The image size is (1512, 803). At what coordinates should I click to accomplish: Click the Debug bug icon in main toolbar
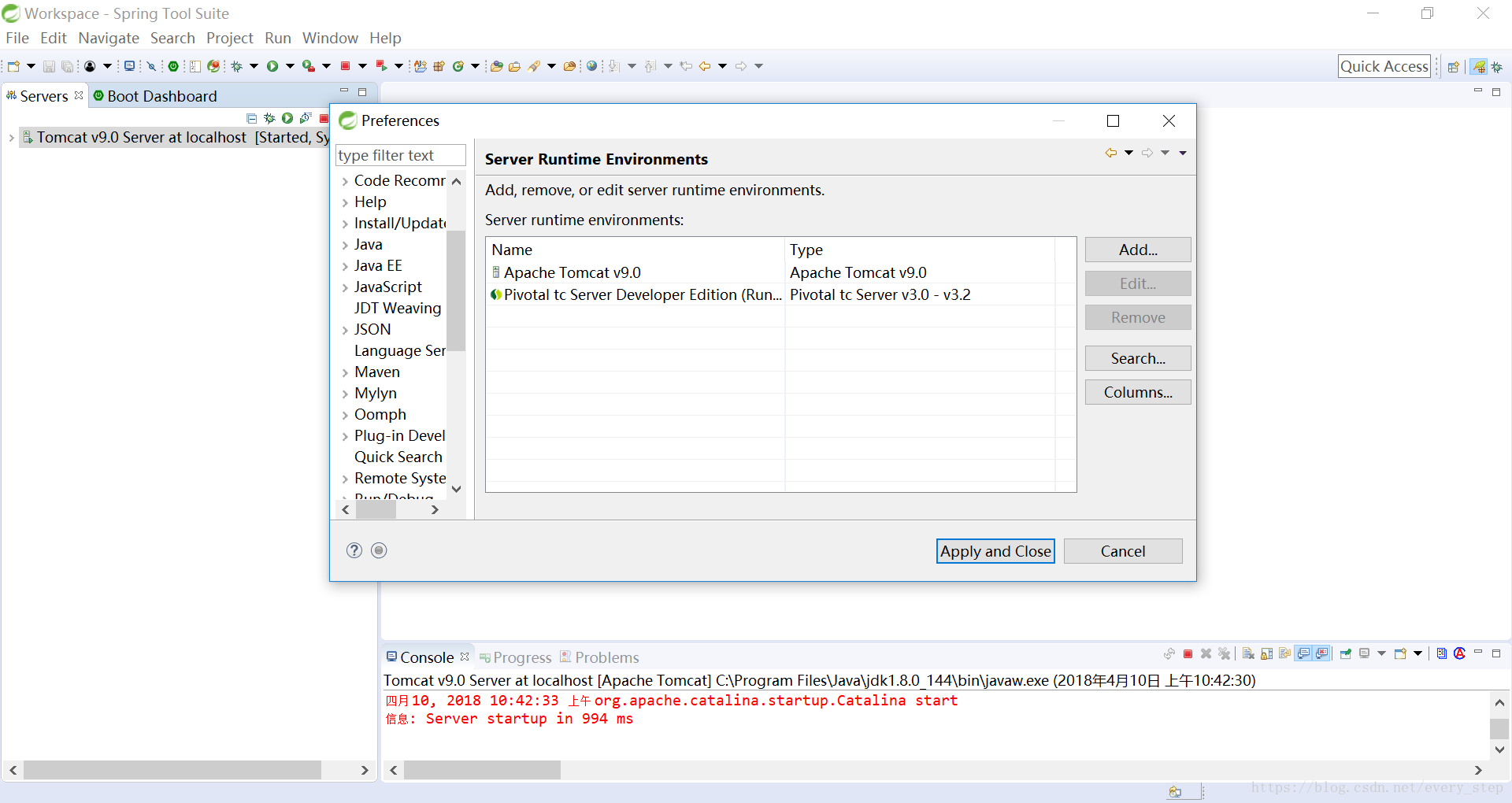236,66
